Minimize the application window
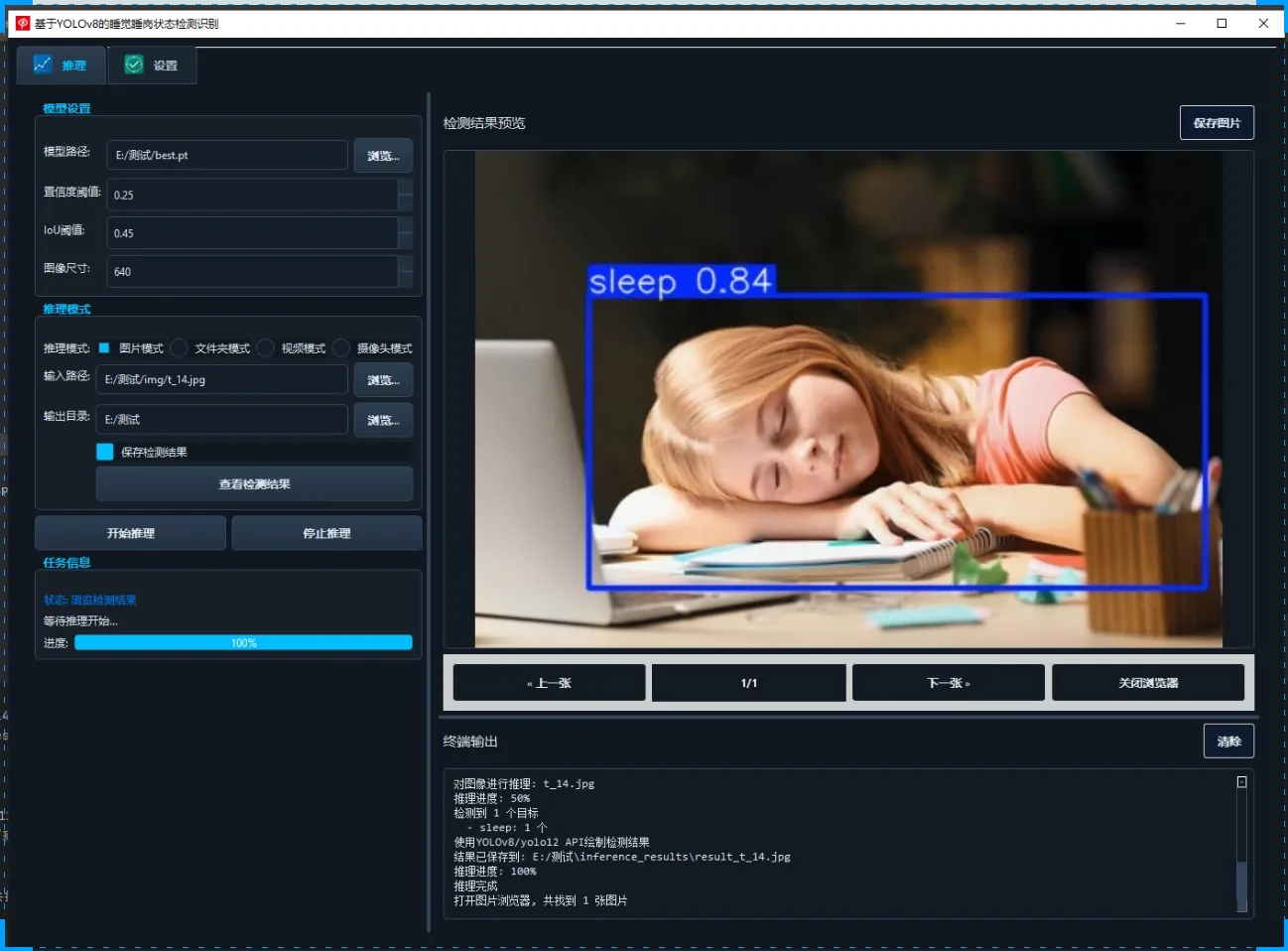1288x951 pixels. point(1181,23)
